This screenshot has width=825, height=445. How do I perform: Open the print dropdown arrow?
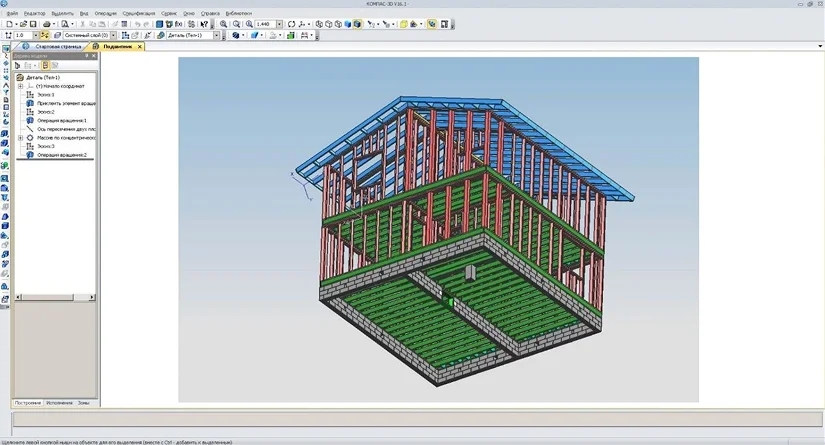(x=54, y=24)
